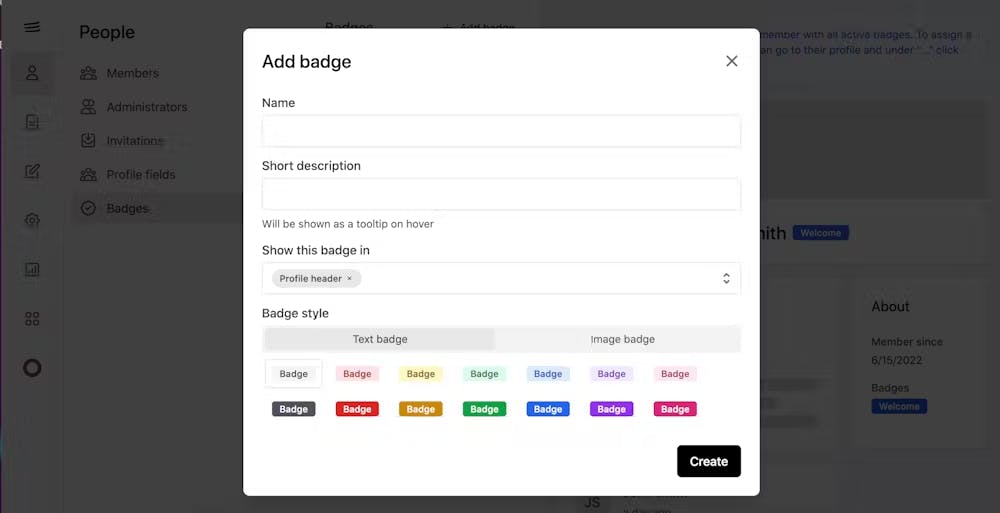Screen dimensions: 1000x513
Task: Choose the solid purple Badge style
Action: (612, 409)
